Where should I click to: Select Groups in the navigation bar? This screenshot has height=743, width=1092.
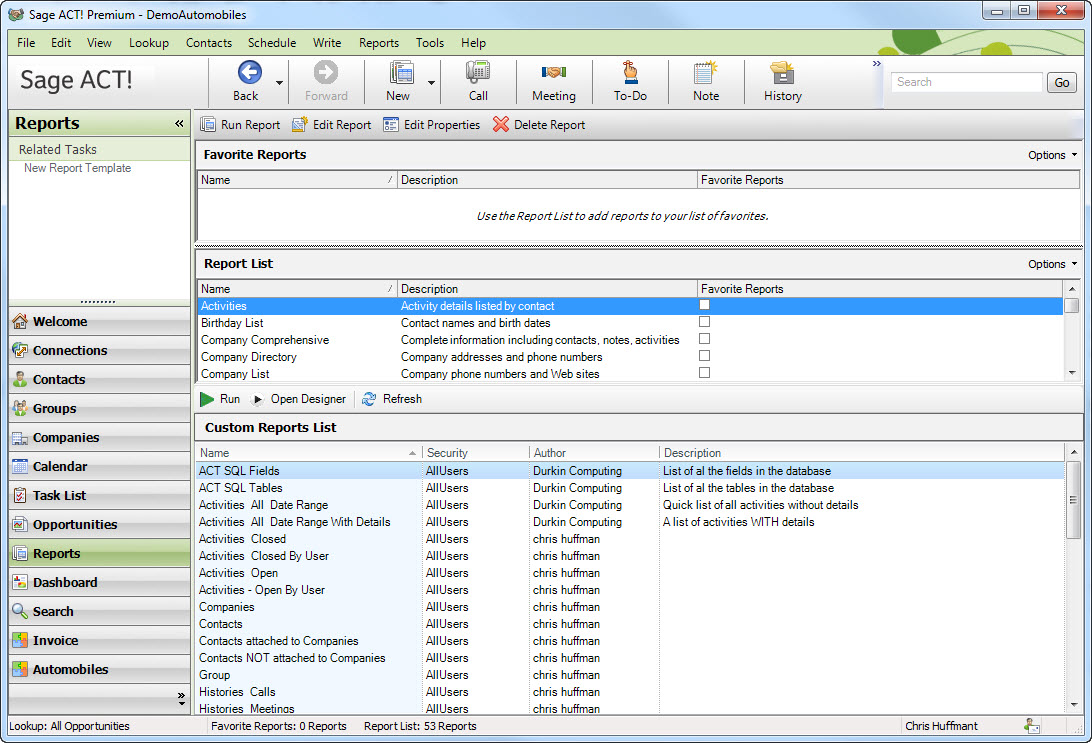pyautogui.click(x=99, y=409)
